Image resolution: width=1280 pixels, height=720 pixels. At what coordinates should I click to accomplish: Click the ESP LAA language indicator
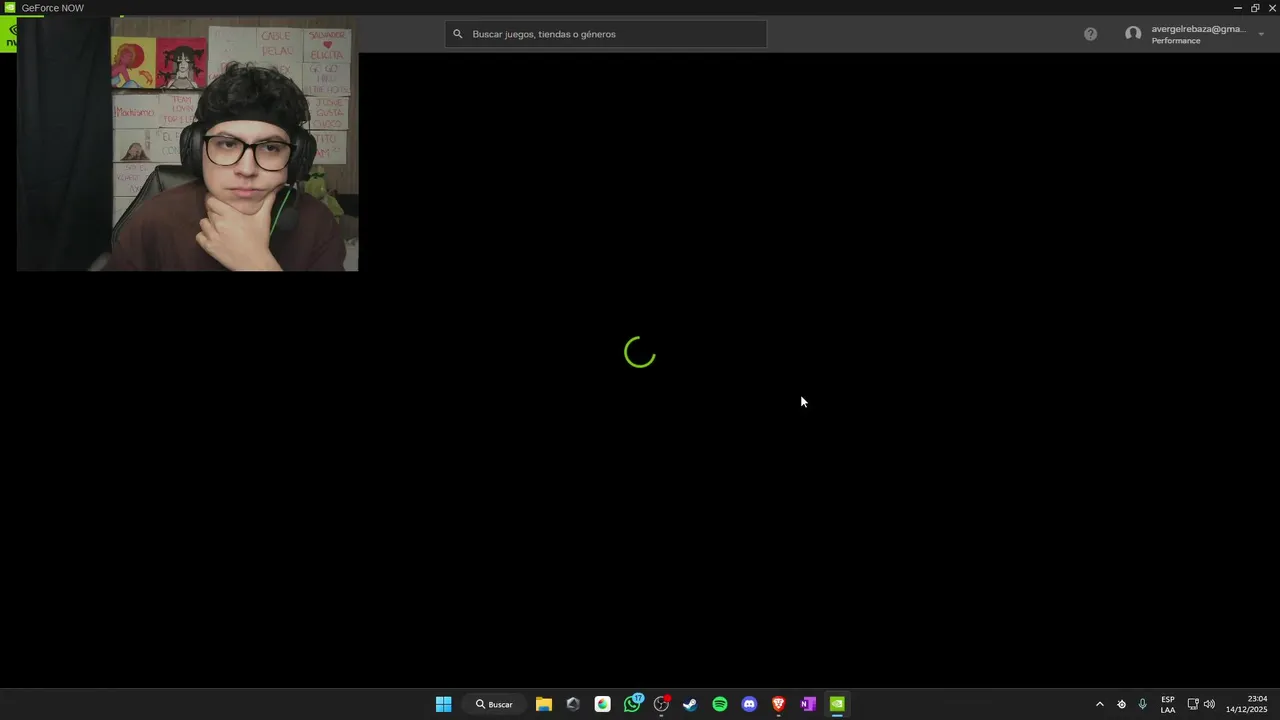pos(1168,704)
